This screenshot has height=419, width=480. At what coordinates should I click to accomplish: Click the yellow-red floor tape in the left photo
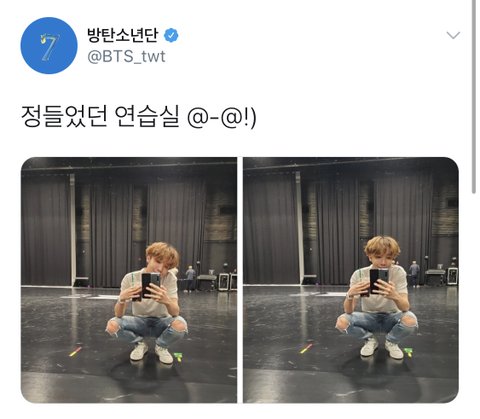75,352
